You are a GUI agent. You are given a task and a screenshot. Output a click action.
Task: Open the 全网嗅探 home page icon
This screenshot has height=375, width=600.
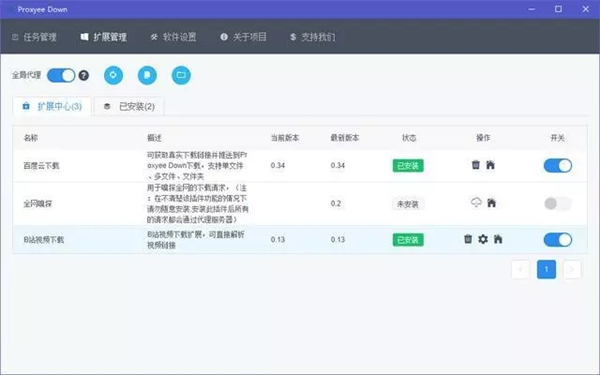[492, 202]
